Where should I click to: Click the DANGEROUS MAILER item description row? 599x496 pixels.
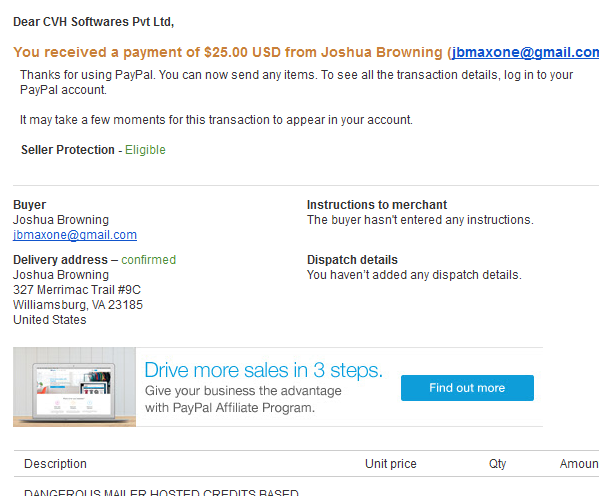pos(161,492)
